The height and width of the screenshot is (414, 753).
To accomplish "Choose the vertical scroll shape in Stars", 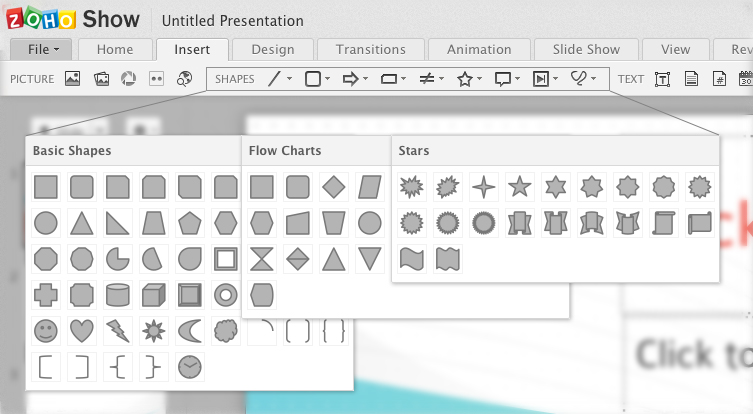I will click(663, 222).
